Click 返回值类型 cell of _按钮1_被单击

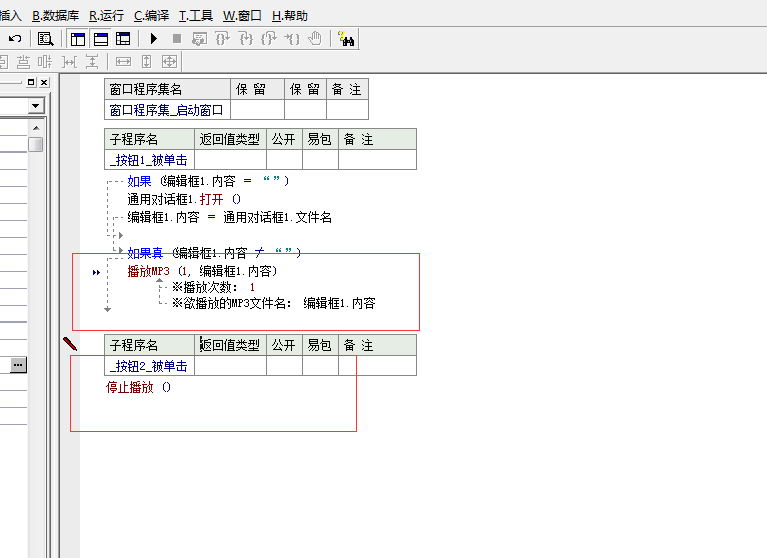coord(230,160)
